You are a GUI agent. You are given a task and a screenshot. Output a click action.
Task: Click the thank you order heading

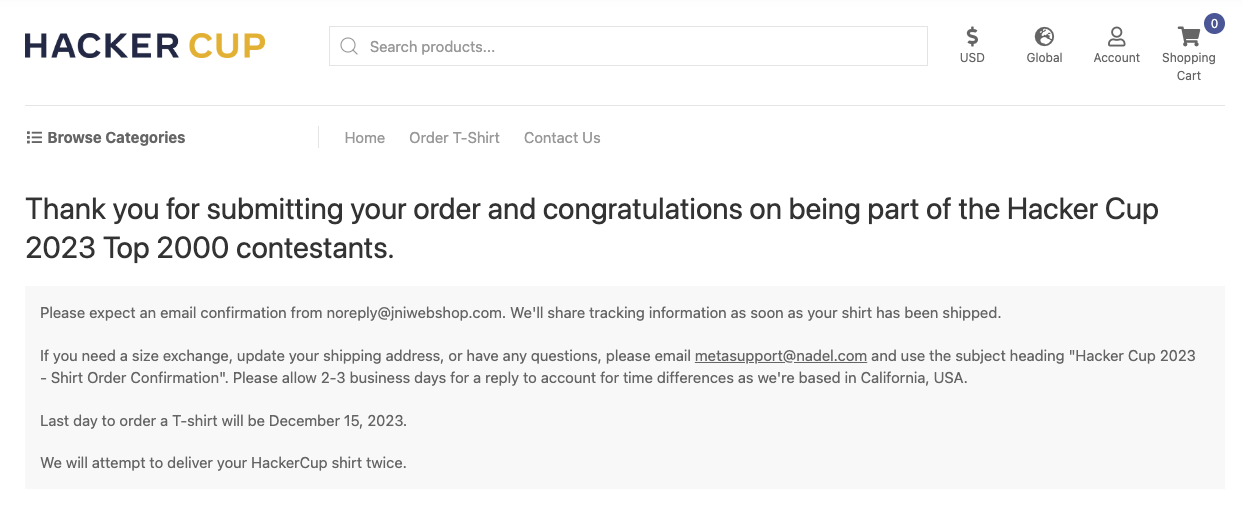pyautogui.click(x=592, y=228)
